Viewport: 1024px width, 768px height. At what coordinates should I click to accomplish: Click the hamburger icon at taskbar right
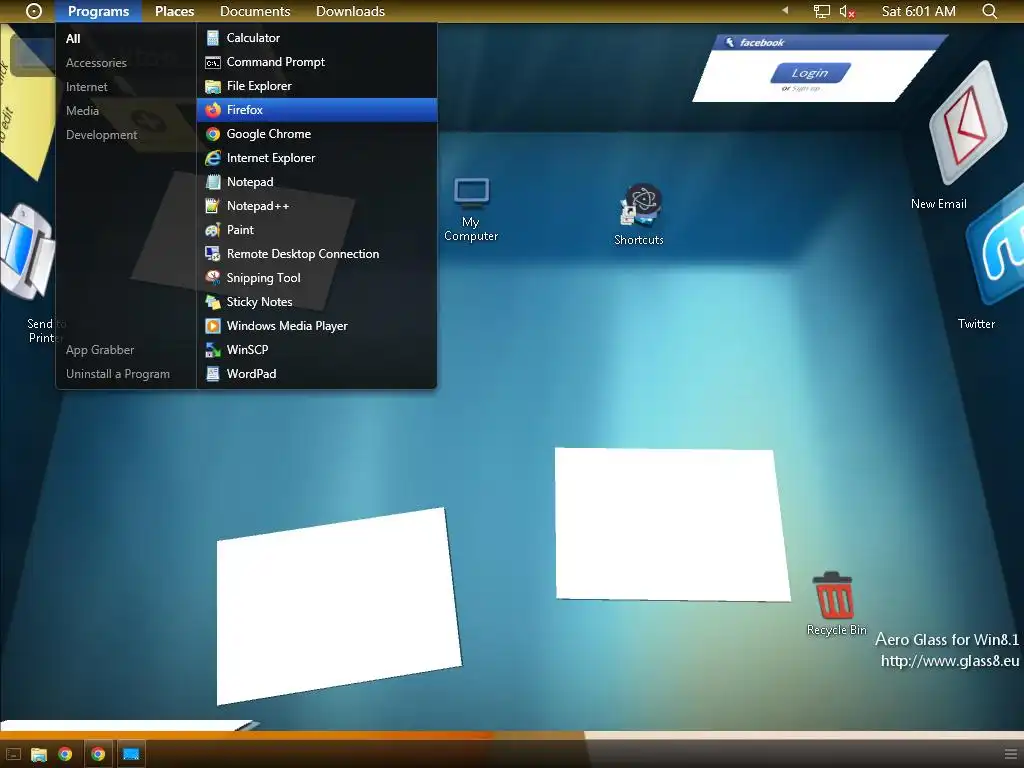(1010, 754)
